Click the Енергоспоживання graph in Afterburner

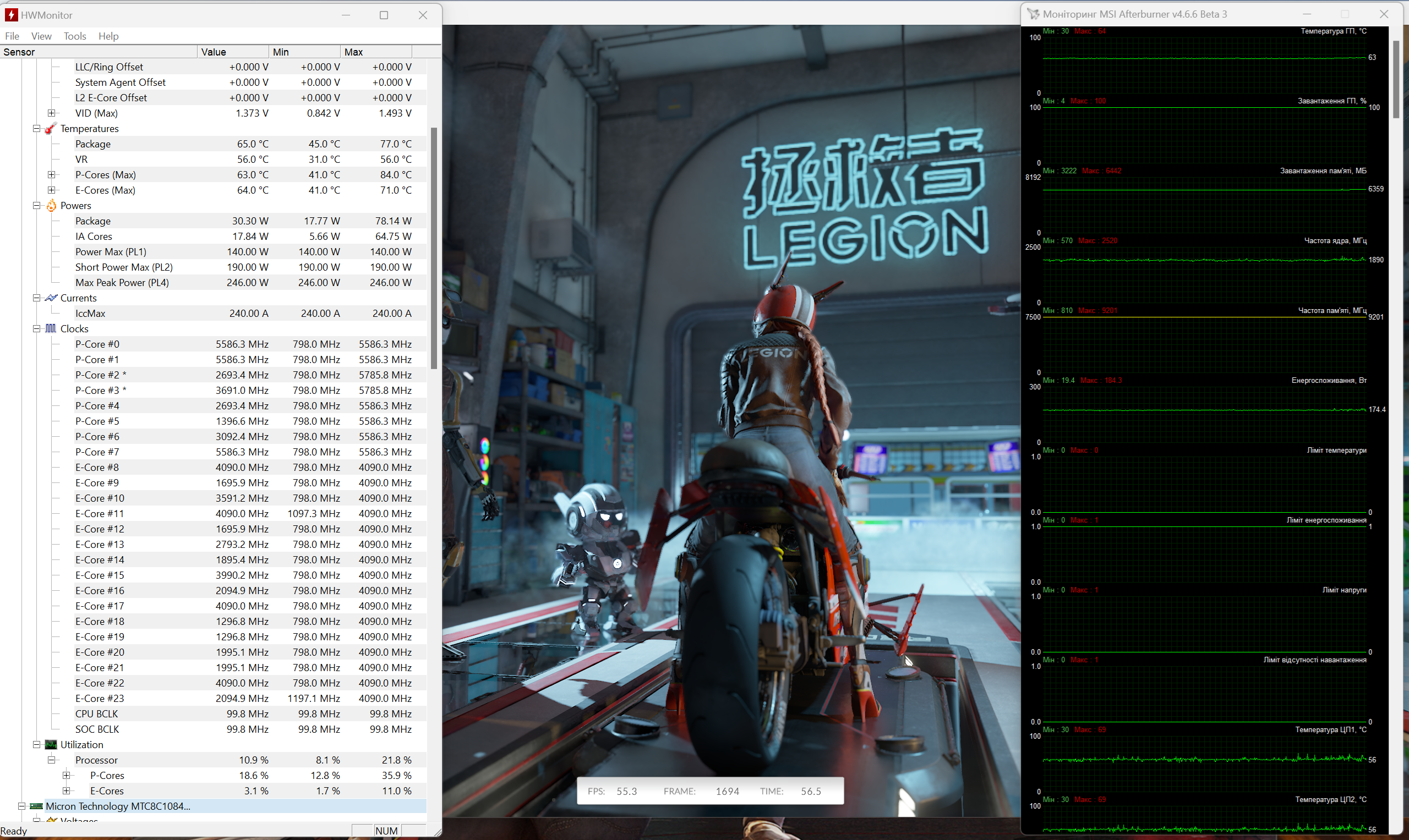(x=1205, y=414)
